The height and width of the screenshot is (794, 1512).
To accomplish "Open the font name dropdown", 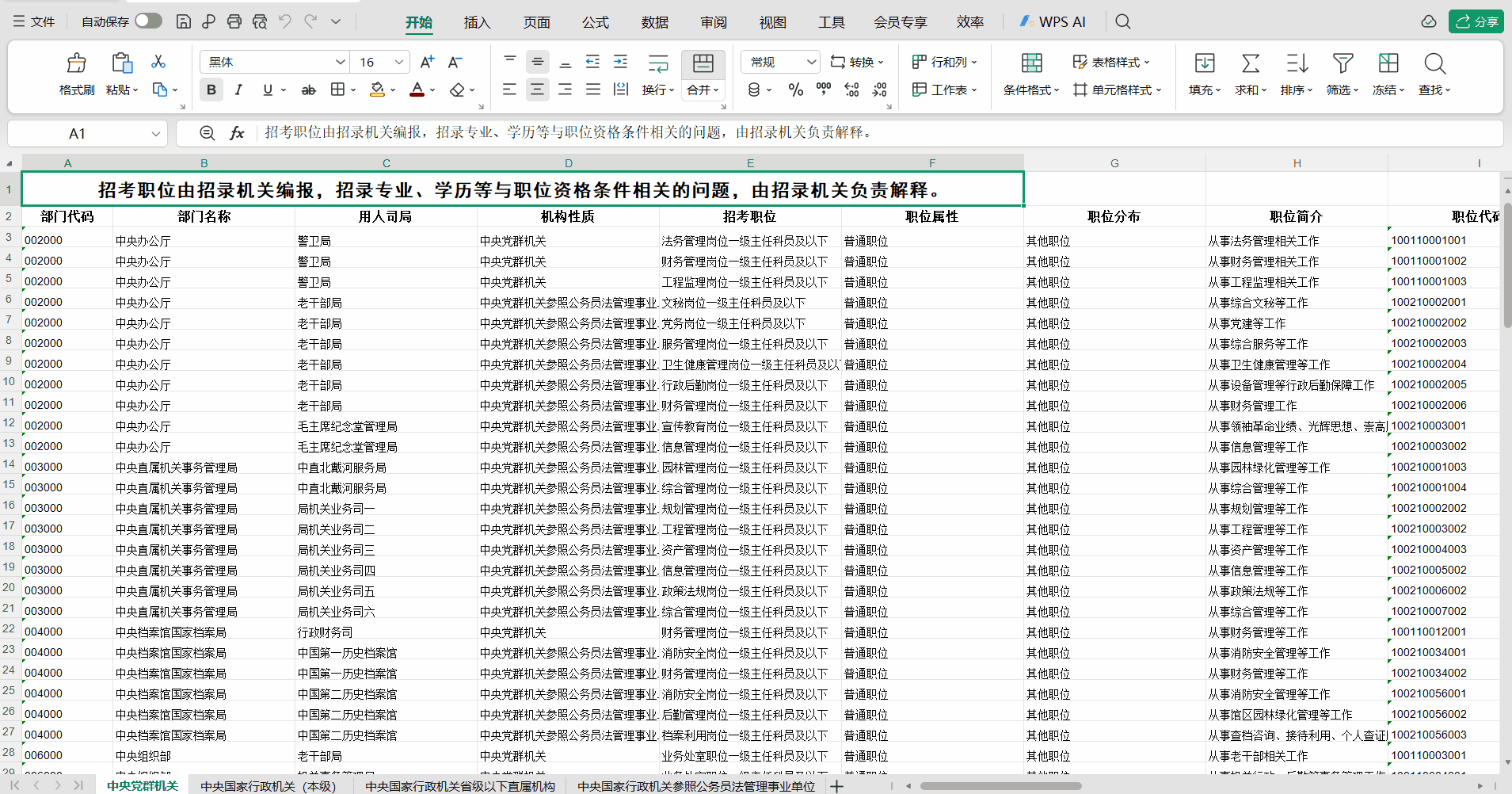I will [x=341, y=62].
